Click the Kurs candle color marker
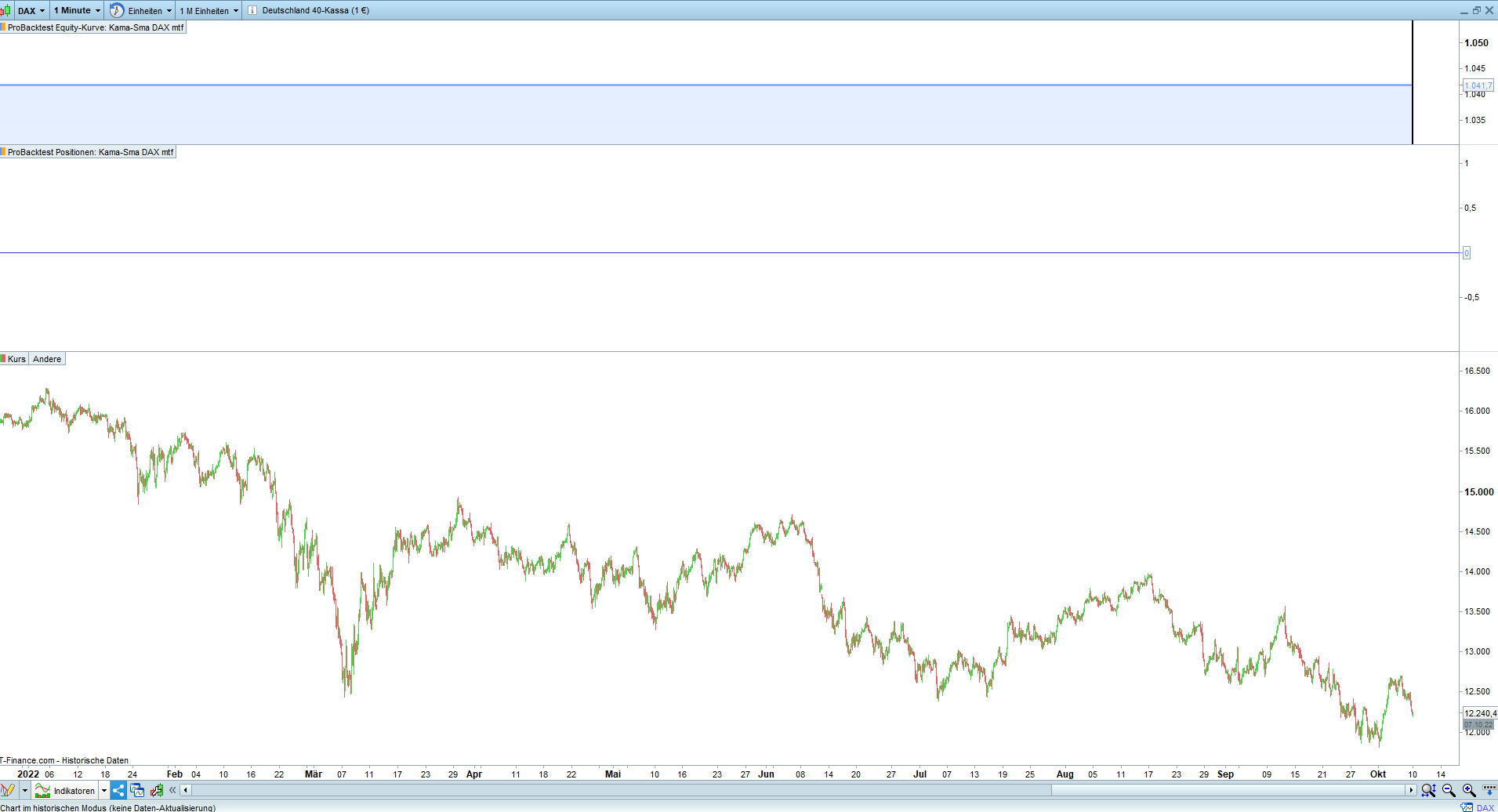 tap(3, 359)
